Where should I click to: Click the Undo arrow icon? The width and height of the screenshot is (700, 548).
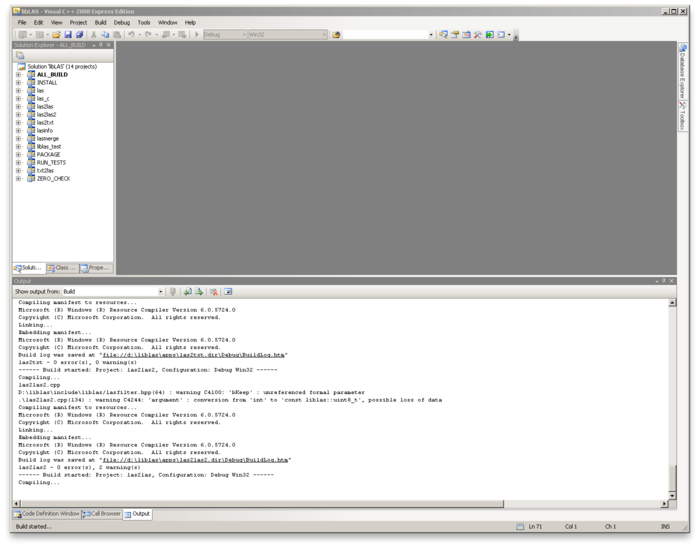point(131,34)
